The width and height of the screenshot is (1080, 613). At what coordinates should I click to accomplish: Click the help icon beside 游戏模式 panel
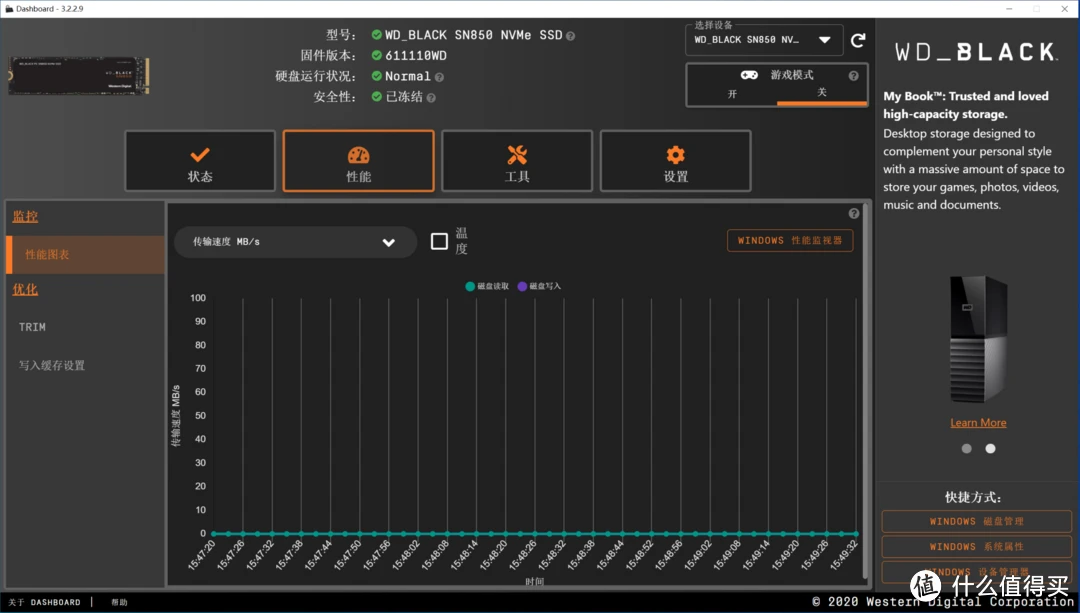click(853, 75)
